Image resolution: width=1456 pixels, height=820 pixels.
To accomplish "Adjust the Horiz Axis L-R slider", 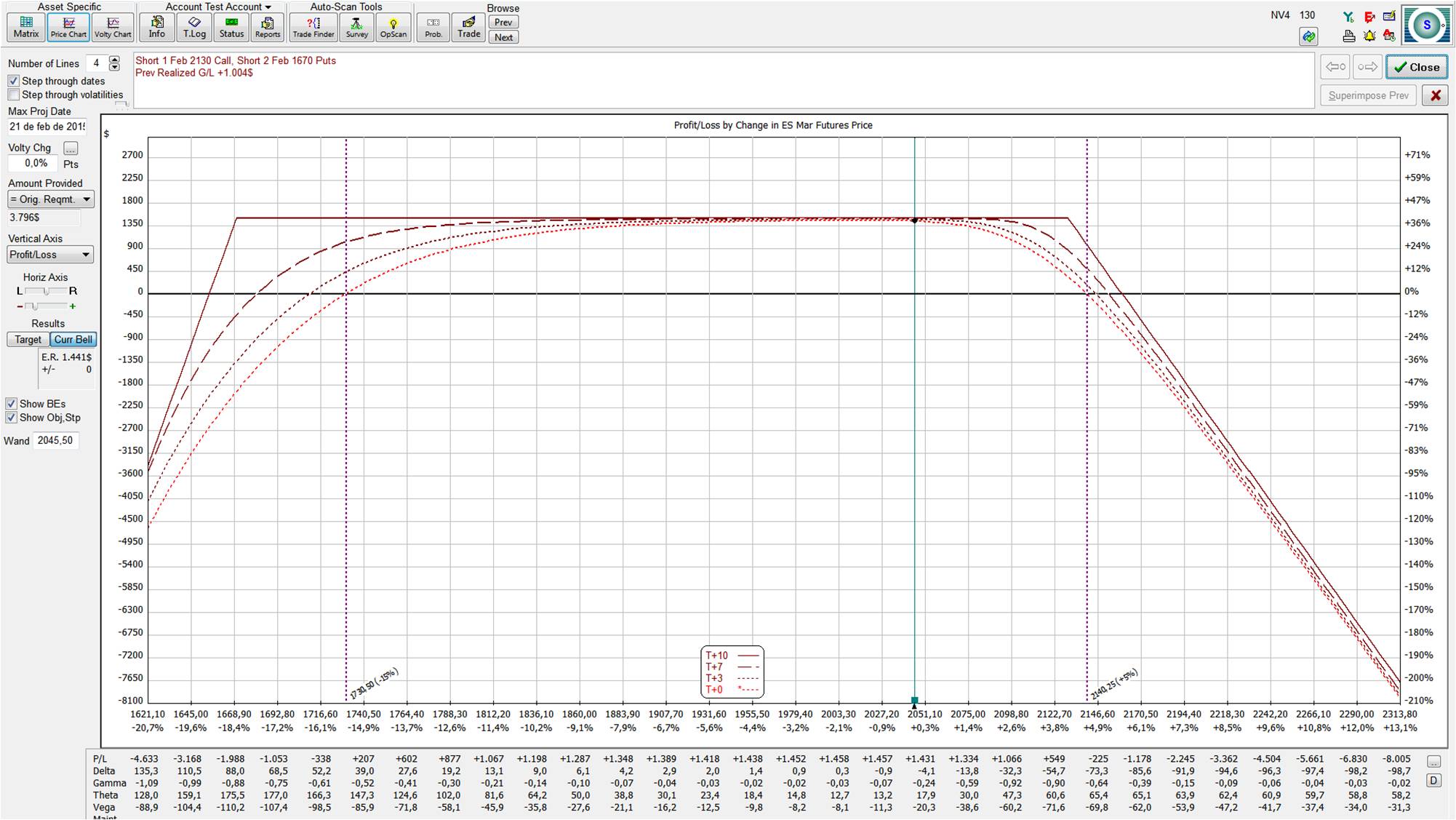I will (x=46, y=291).
